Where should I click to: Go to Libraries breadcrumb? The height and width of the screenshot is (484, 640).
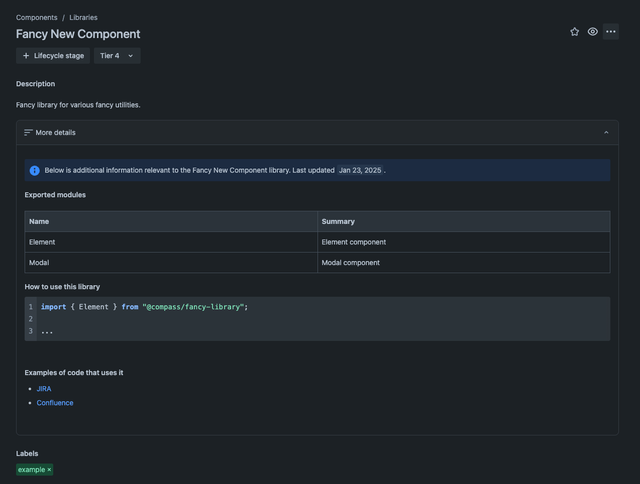[x=83, y=18]
